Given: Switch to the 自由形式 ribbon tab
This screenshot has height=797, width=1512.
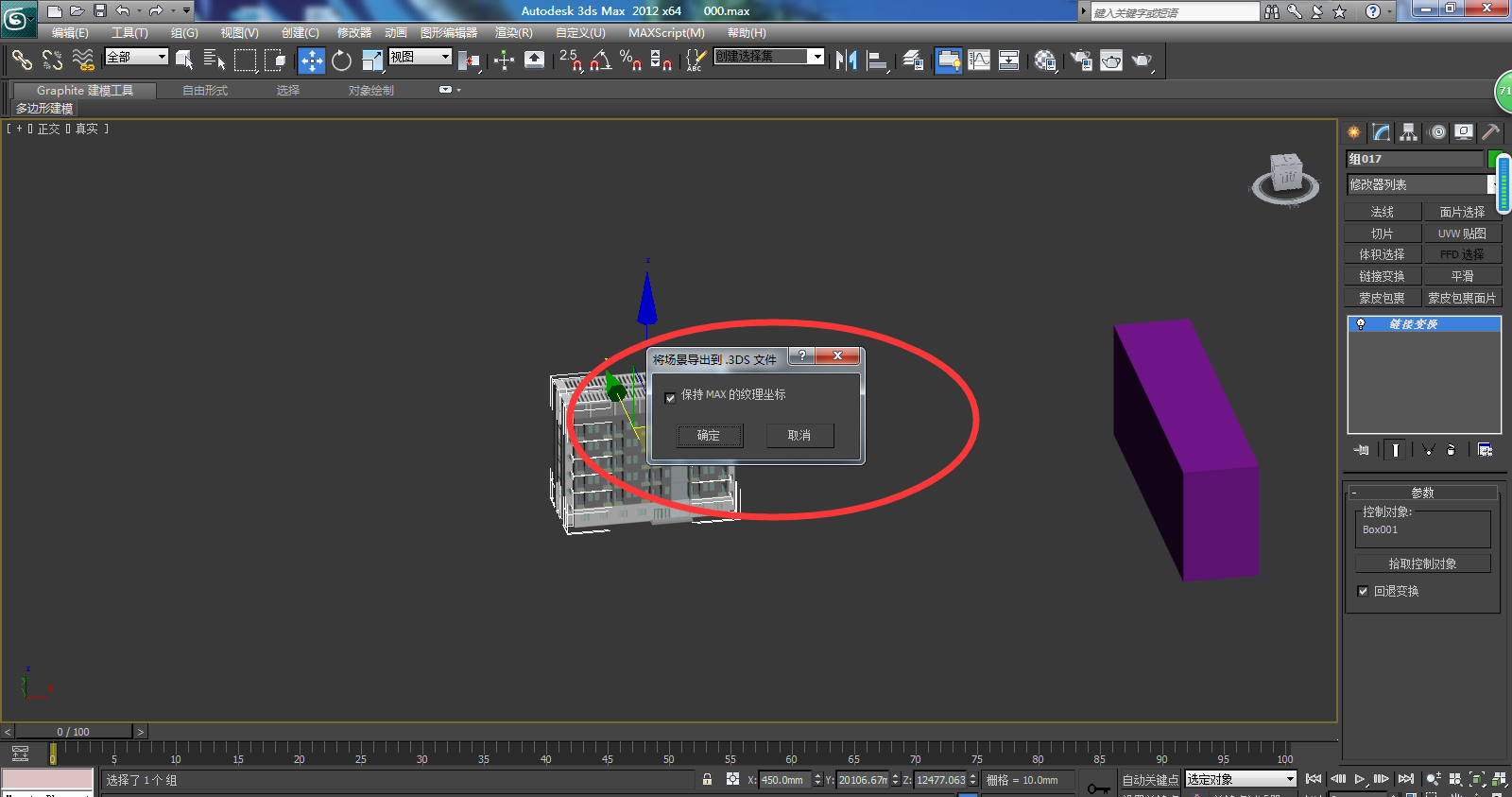Looking at the screenshot, I should click(x=205, y=91).
